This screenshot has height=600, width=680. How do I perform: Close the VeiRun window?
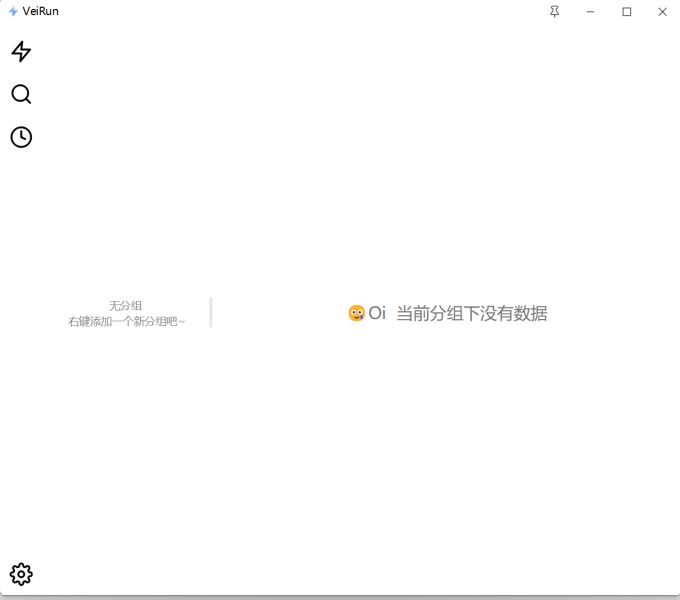tap(662, 12)
